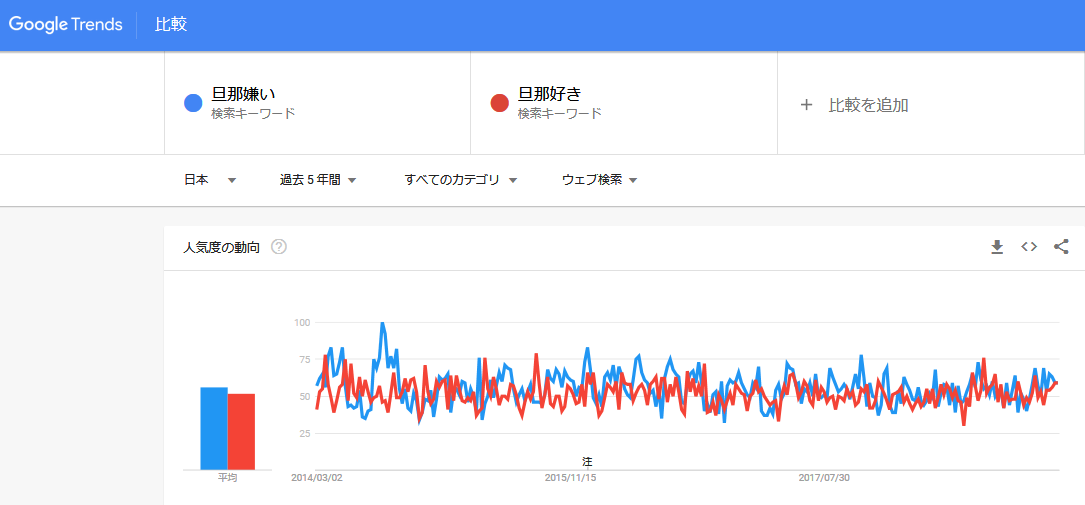
Task: Open the ウェブ検索 search type dropdown
Action: tap(600, 180)
